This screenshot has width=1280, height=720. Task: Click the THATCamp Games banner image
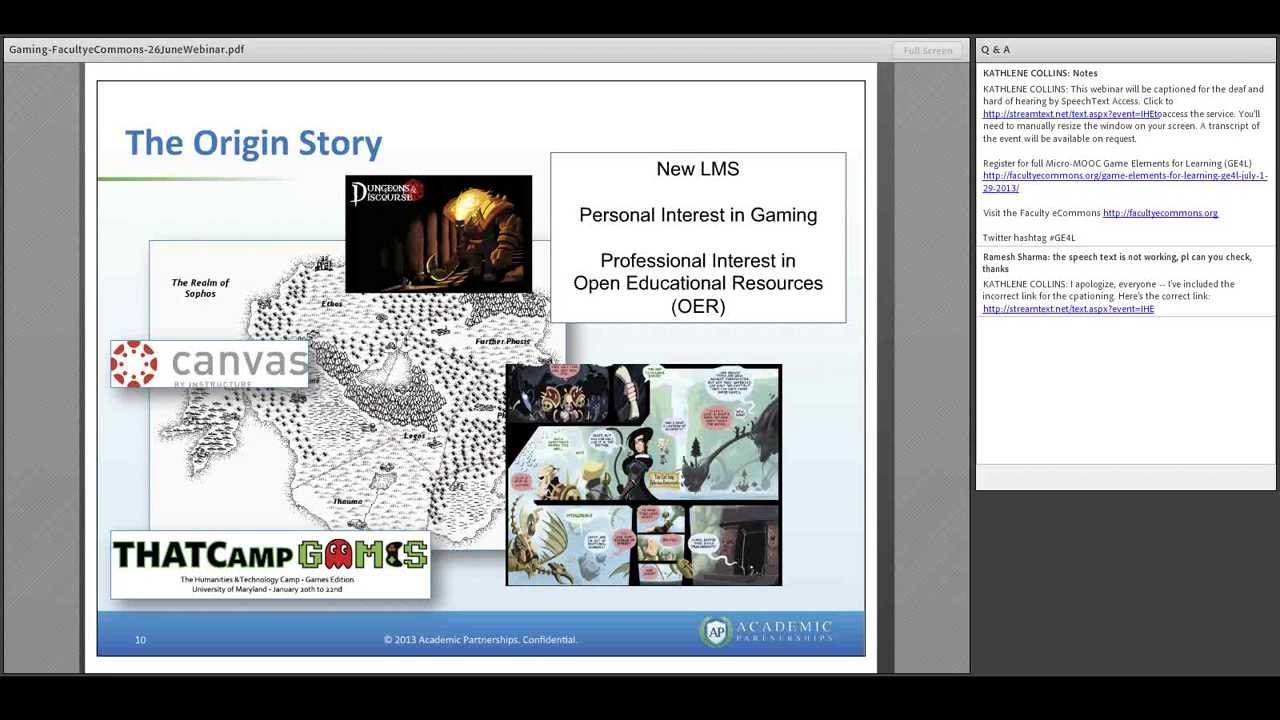(x=270, y=565)
